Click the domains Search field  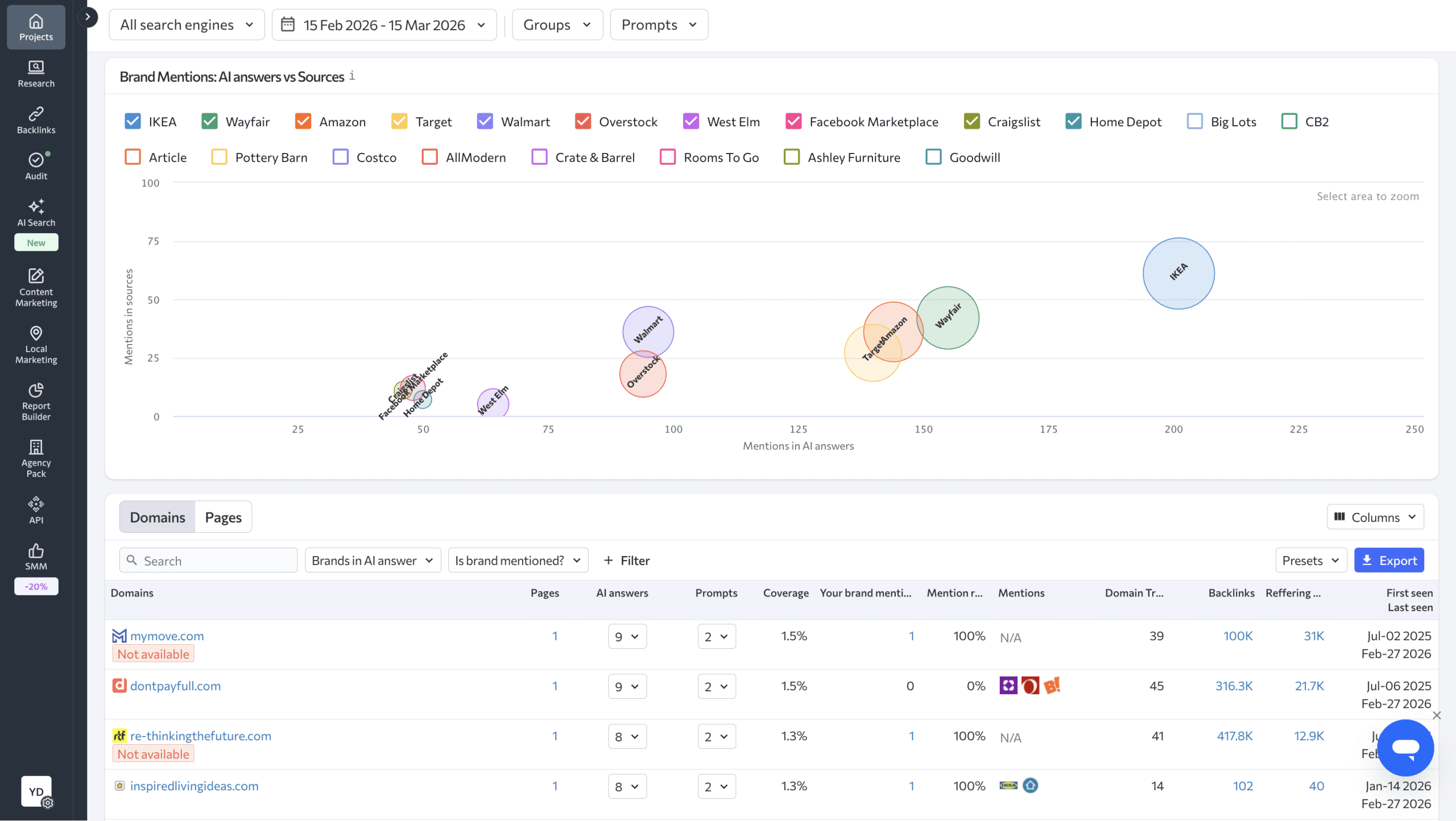pyautogui.click(x=208, y=560)
